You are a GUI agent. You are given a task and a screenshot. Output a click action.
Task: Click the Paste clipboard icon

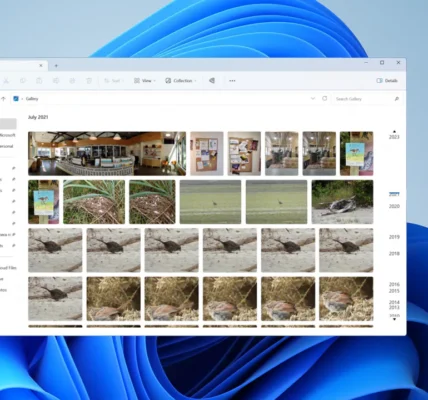point(39,81)
